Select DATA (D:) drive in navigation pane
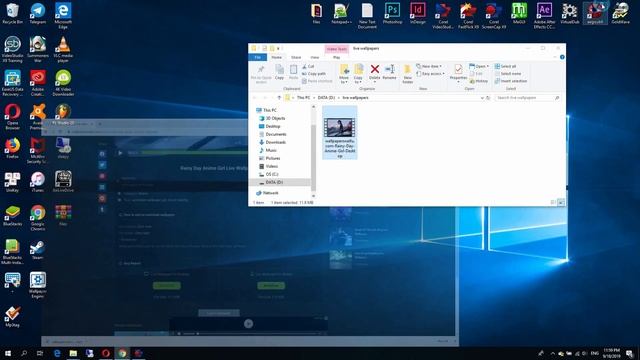Screen dimensions: 640x360 pyautogui.click(x=271, y=182)
